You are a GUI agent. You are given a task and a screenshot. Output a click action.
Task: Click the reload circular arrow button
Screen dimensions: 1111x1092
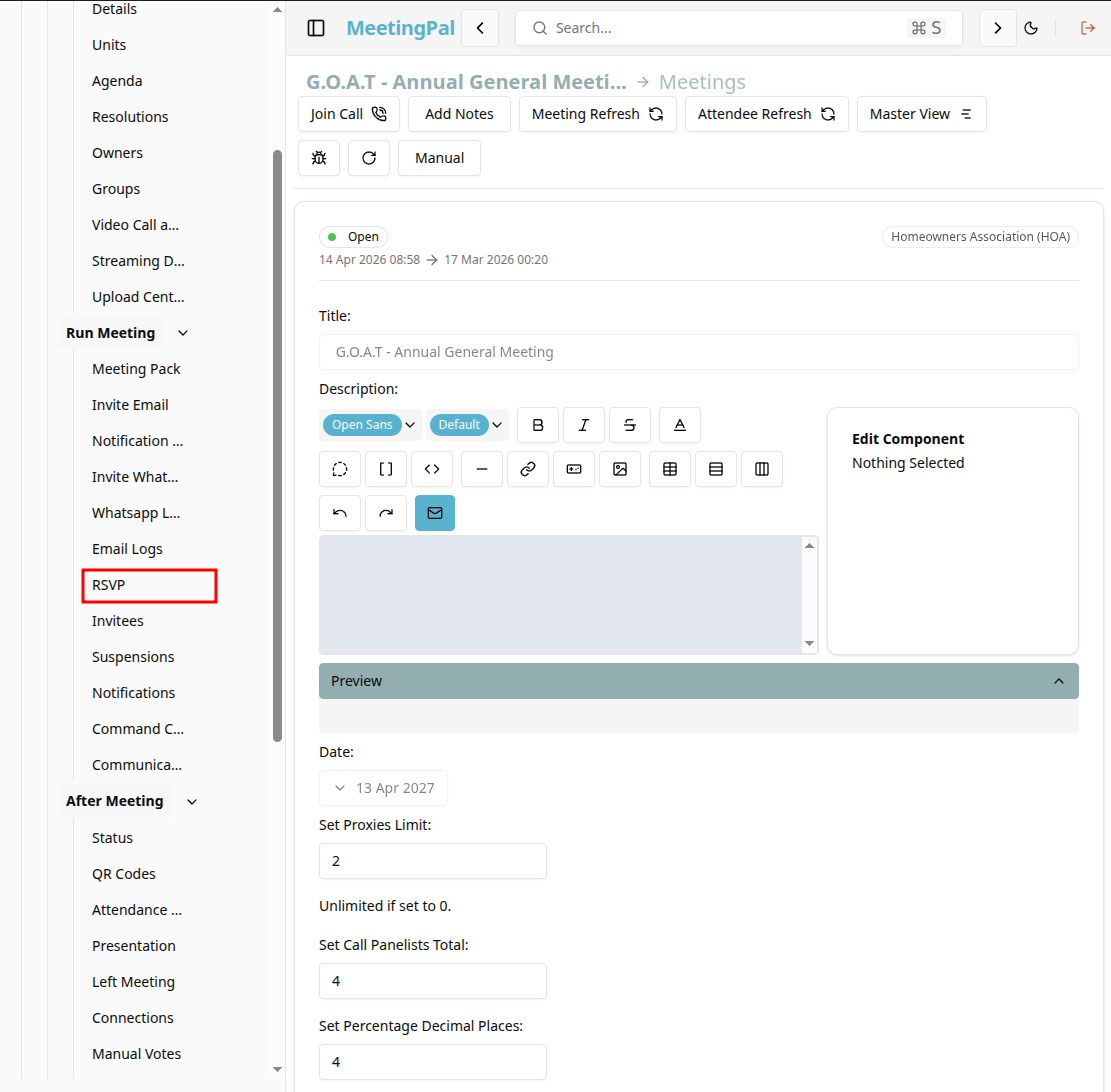pyautogui.click(x=368, y=158)
